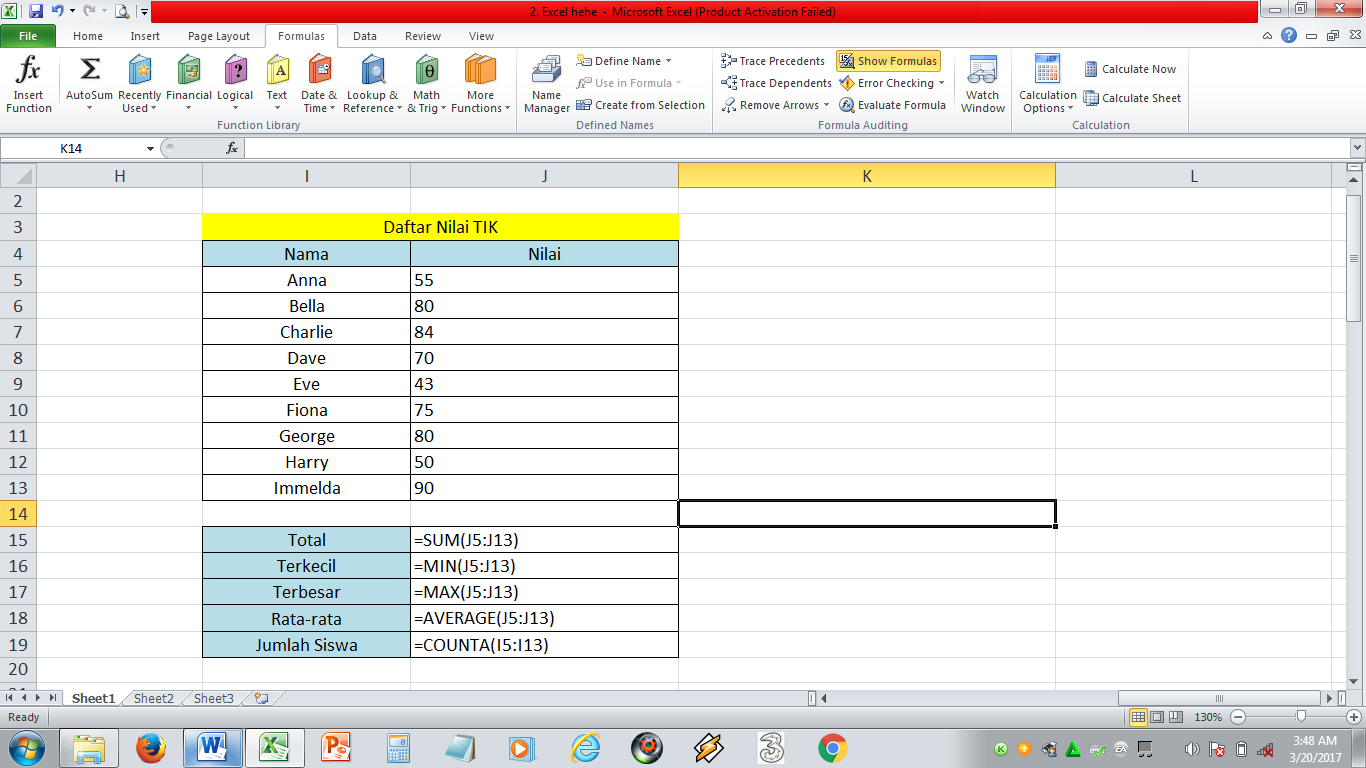Click Trace Precedents
The image size is (1366, 768).
(773, 61)
